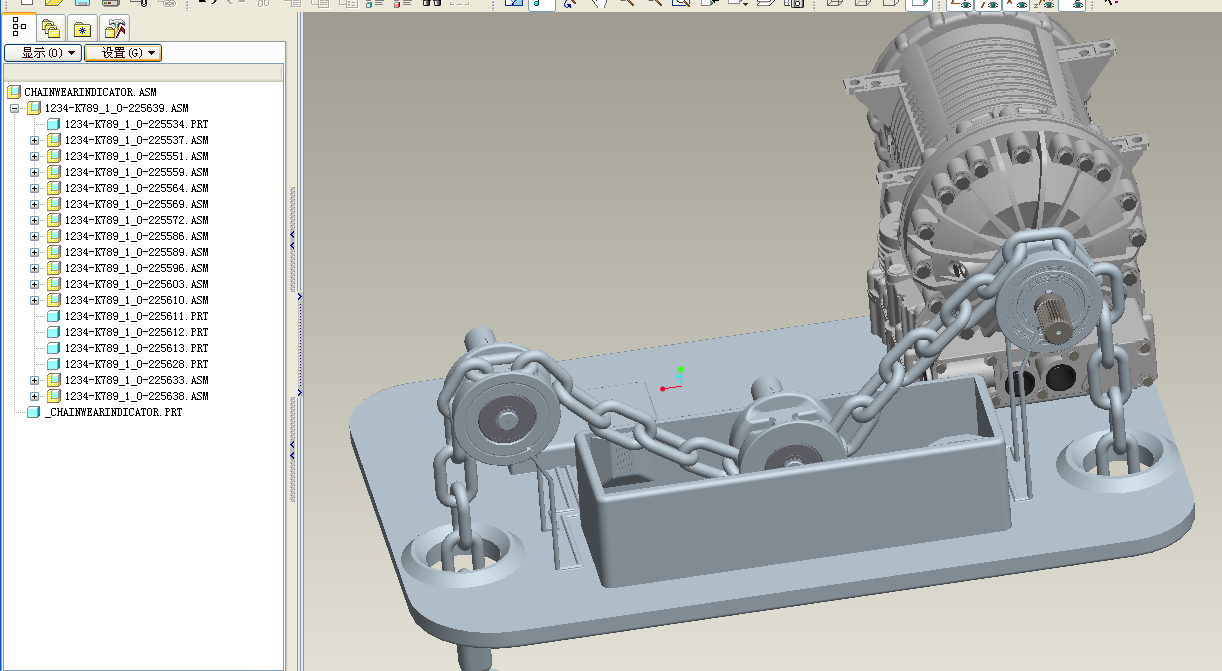
Task: Open the Connections navigator tab with hammer icon
Action: [115, 28]
